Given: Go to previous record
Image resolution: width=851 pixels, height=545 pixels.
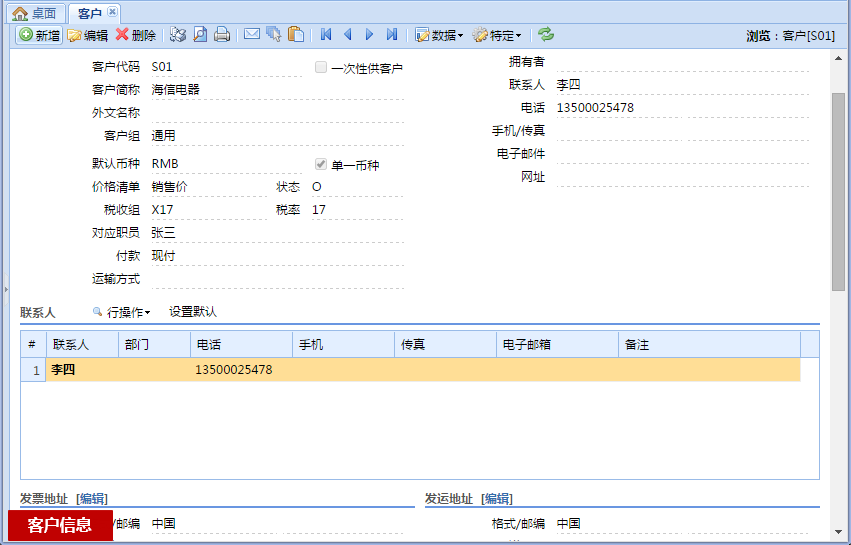Looking at the screenshot, I should (x=348, y=35).
